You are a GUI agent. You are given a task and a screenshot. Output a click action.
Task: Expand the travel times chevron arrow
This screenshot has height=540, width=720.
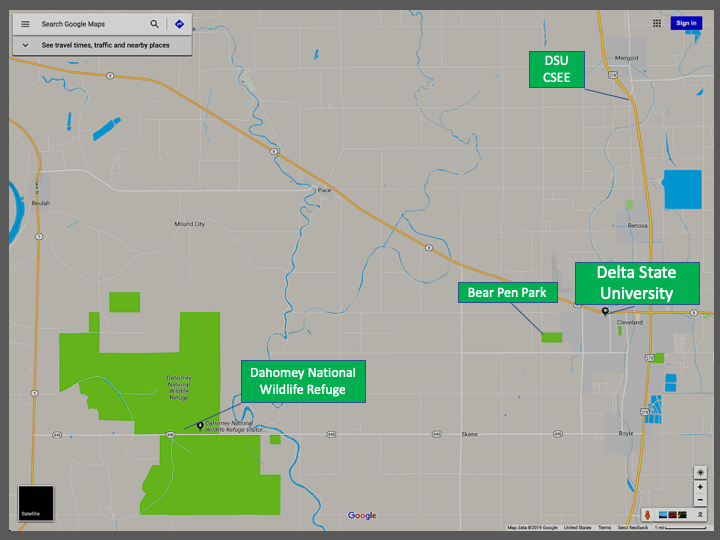click(x=25, y=45)
